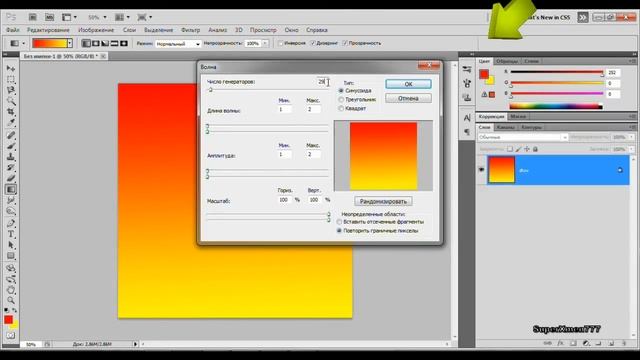
Task: Select Квадрат wave type radio button
Action: coord(341,109)
